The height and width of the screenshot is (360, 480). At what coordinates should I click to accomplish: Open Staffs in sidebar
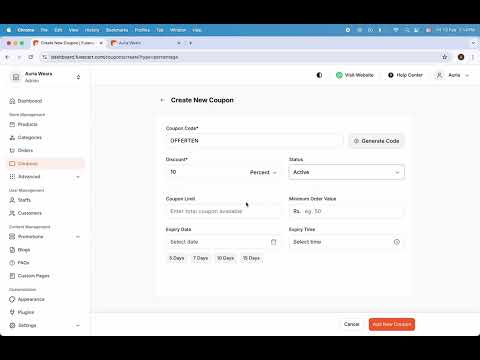coord(20,200)
